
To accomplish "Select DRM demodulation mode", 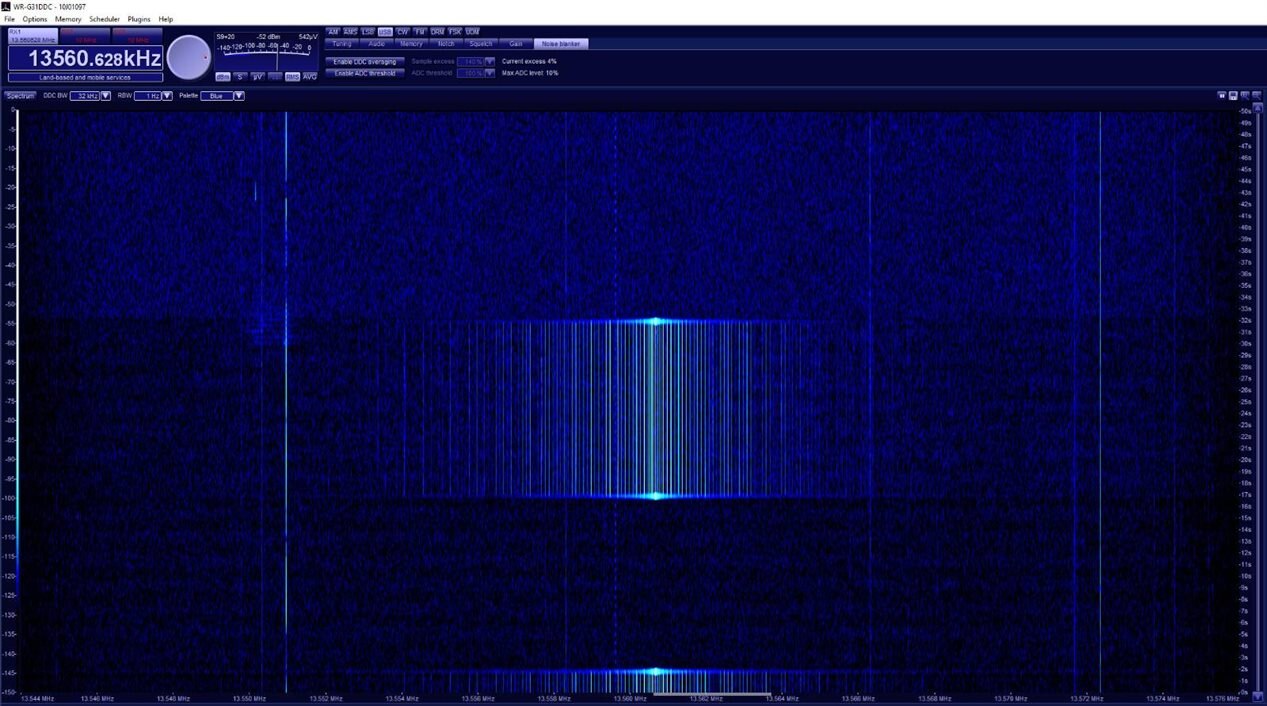I will point(437,31).
